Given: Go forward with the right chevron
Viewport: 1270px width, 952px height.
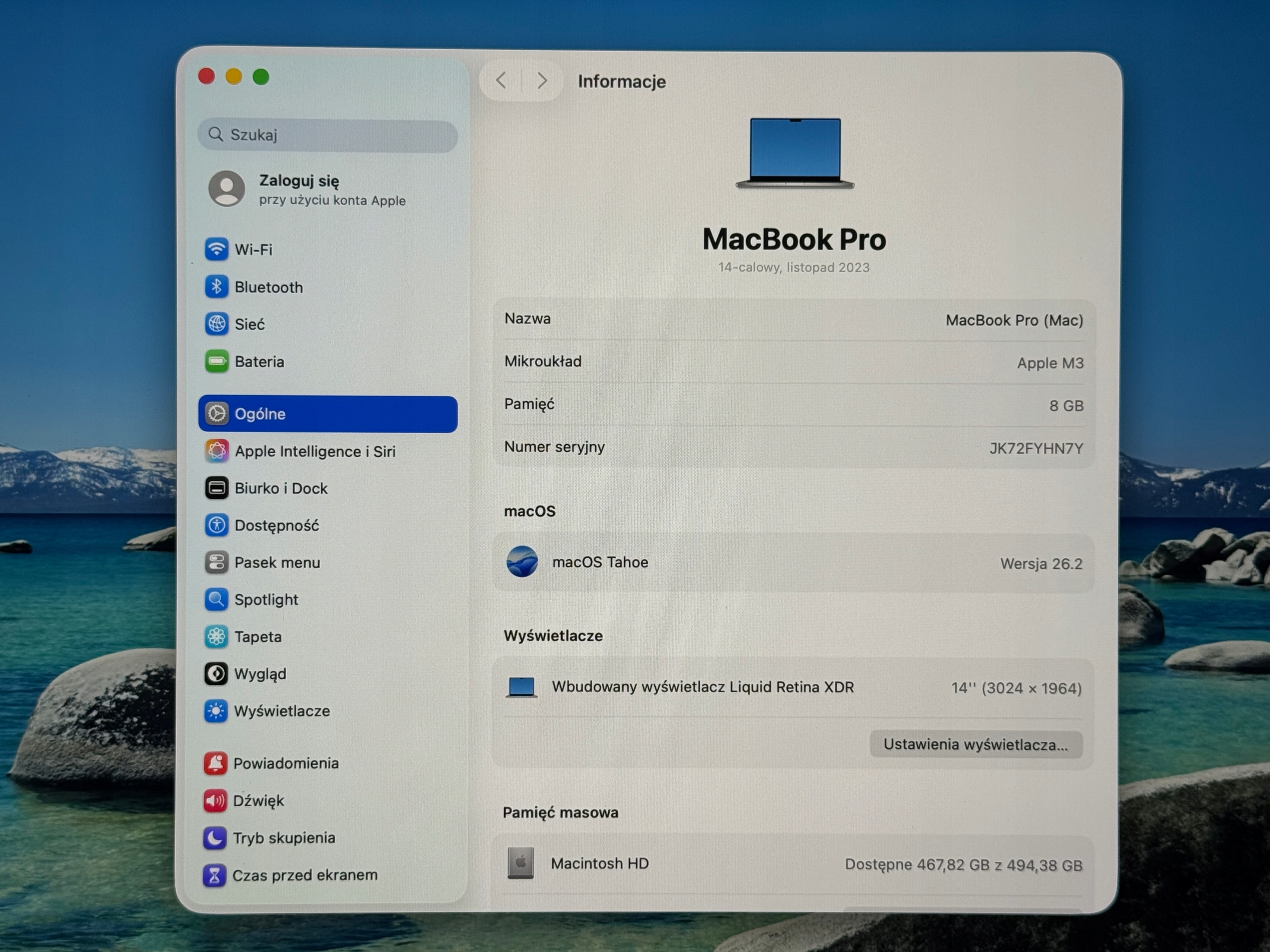Looking at the screenshot, I should click(541, 81).
